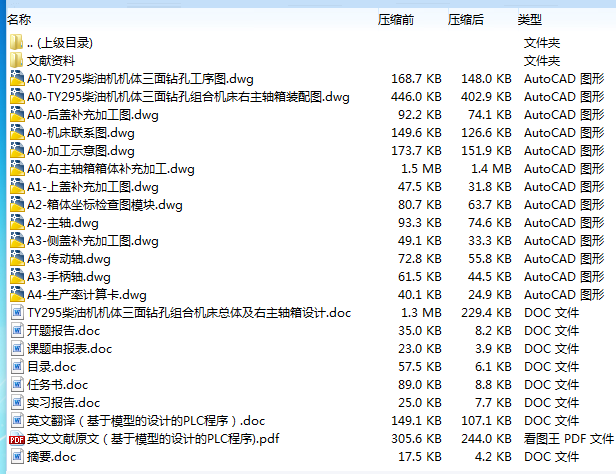Click the 107.1 KB compressed size cell

[486, 421]
